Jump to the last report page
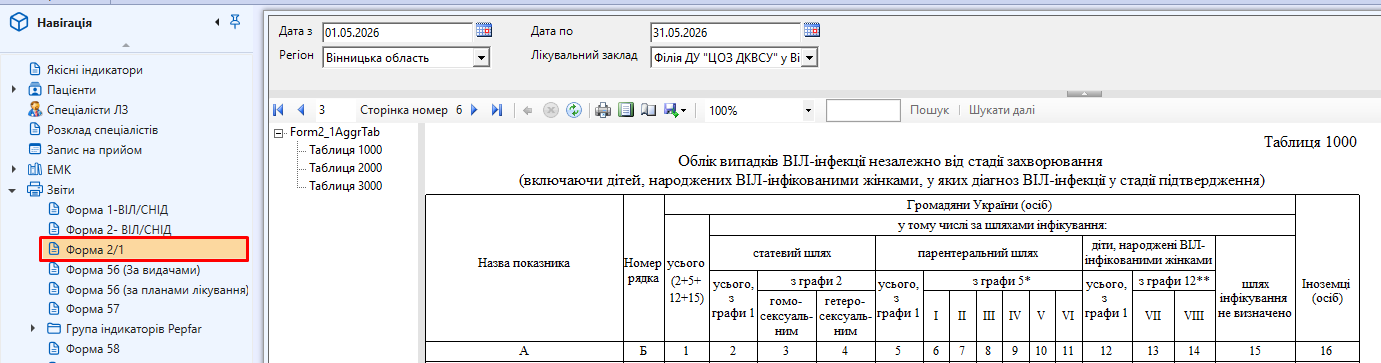Image resolution: width=1381 pixels, height=363 pixels. click(x=496, y=110)
